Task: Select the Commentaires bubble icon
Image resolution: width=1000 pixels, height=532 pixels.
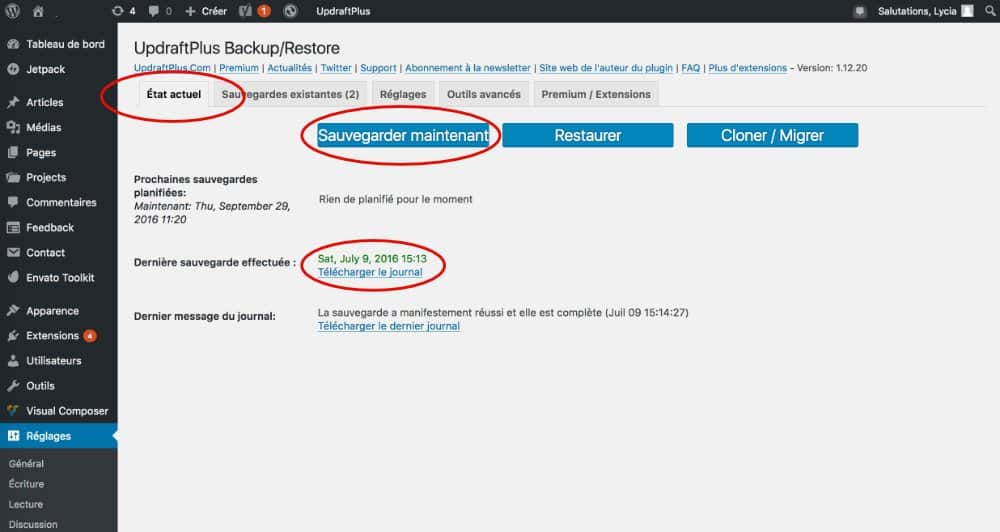Action: tap(13, 202)
